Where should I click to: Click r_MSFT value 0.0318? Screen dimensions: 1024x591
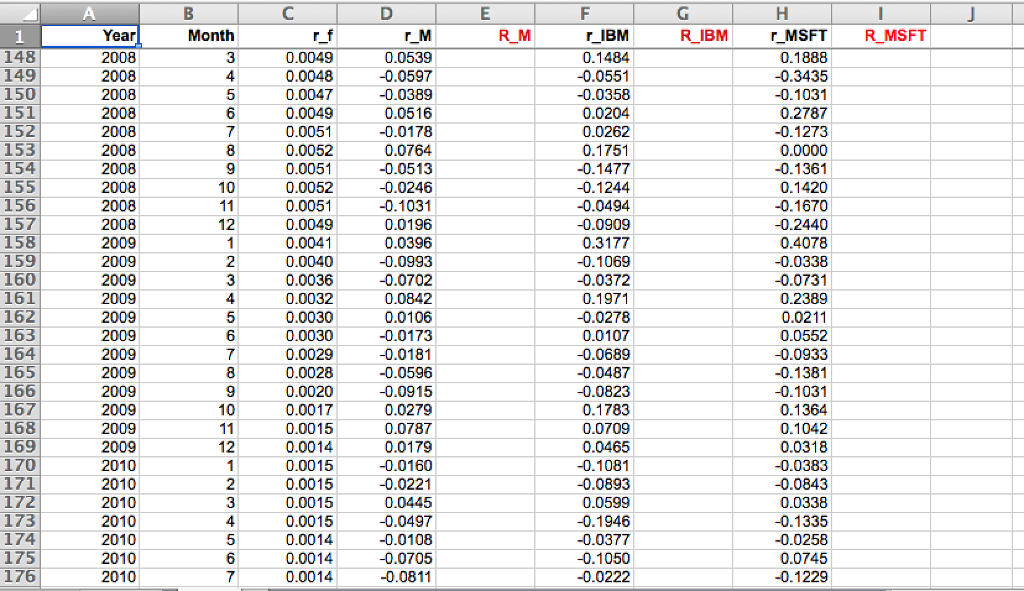tap(782, 447)
